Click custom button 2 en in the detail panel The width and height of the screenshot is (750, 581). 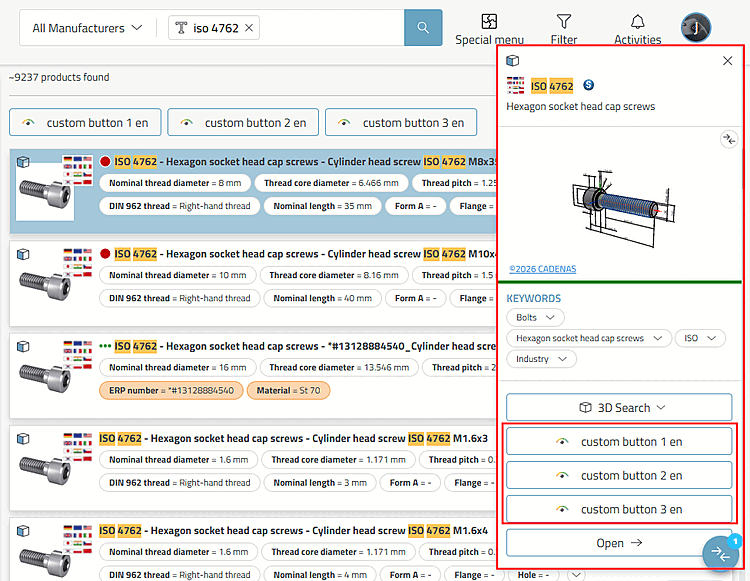point(619,475)
